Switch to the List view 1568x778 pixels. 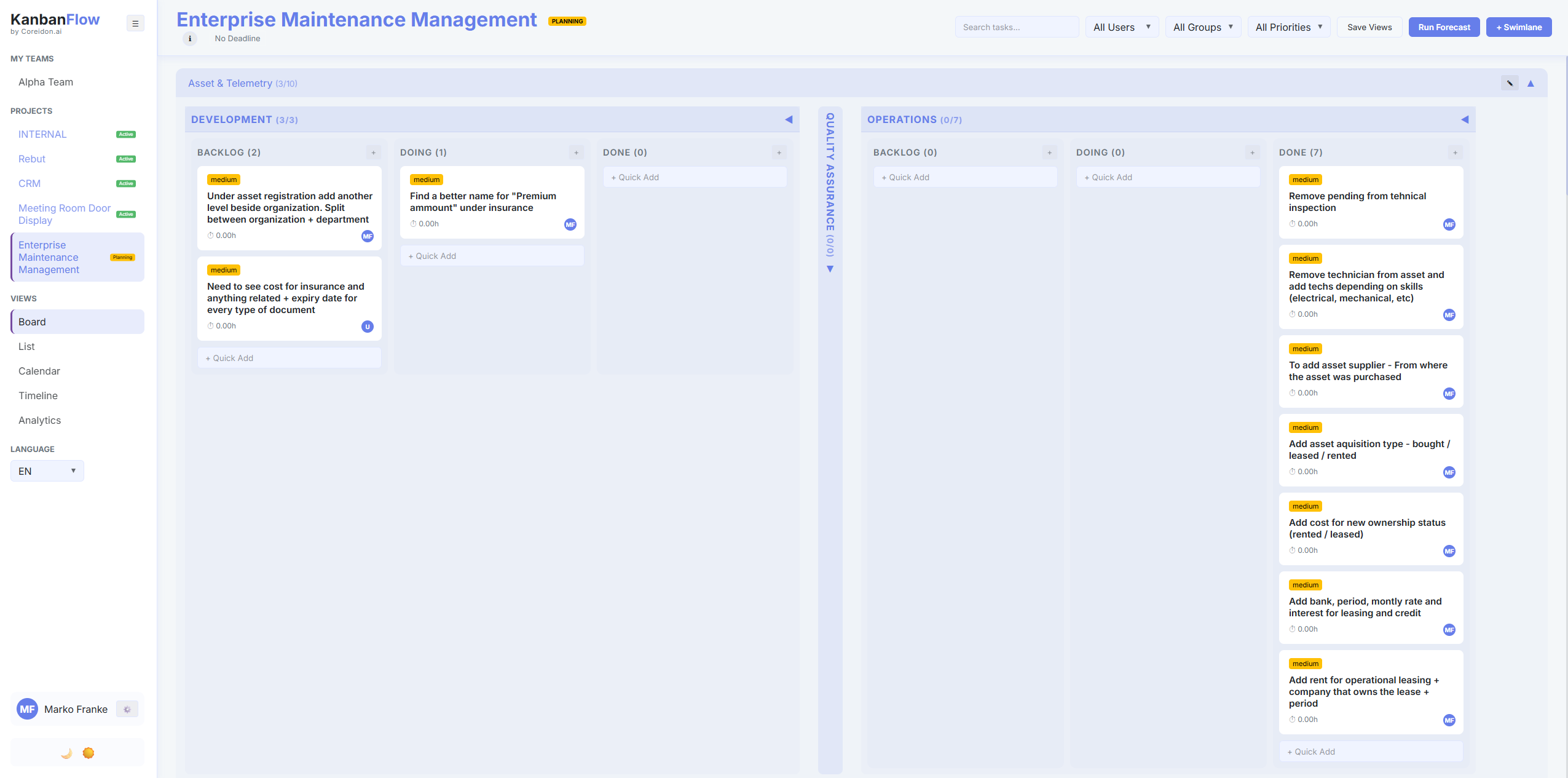pyautogui.click(x=26, y=346)
